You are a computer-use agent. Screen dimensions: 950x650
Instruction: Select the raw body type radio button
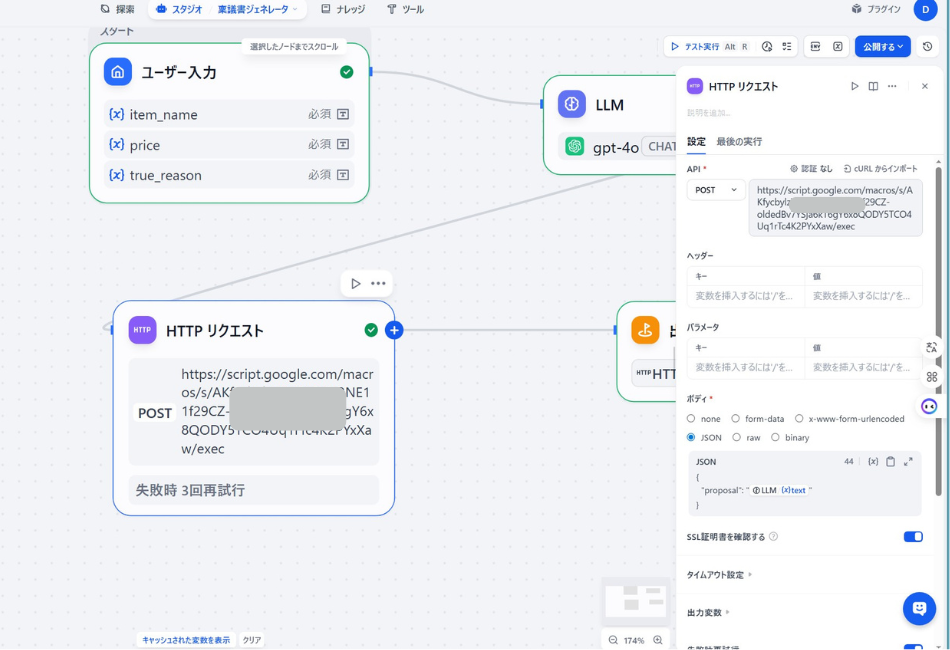[x=739, y=437]
